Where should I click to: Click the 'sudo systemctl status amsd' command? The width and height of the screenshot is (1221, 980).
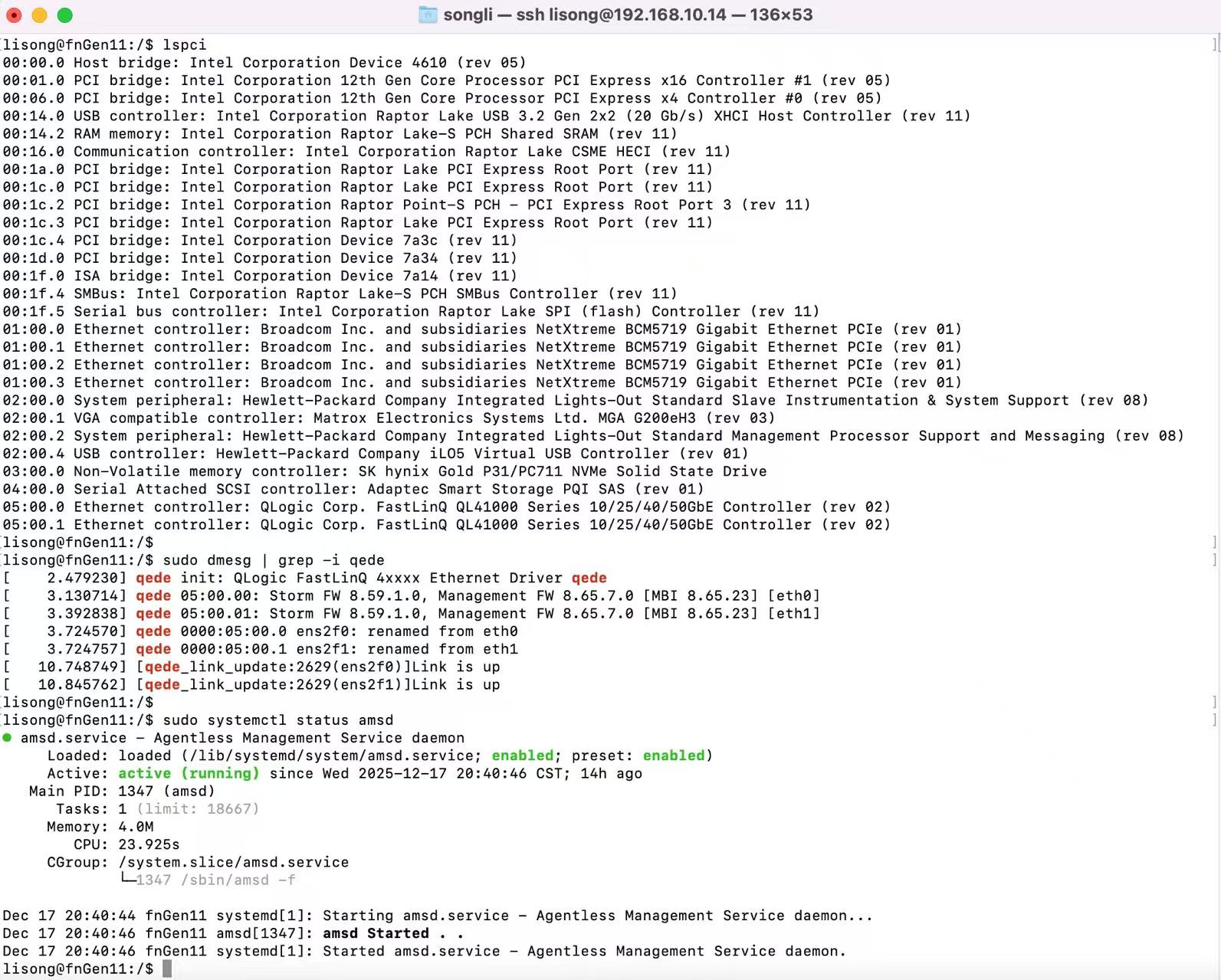[278, 720]
